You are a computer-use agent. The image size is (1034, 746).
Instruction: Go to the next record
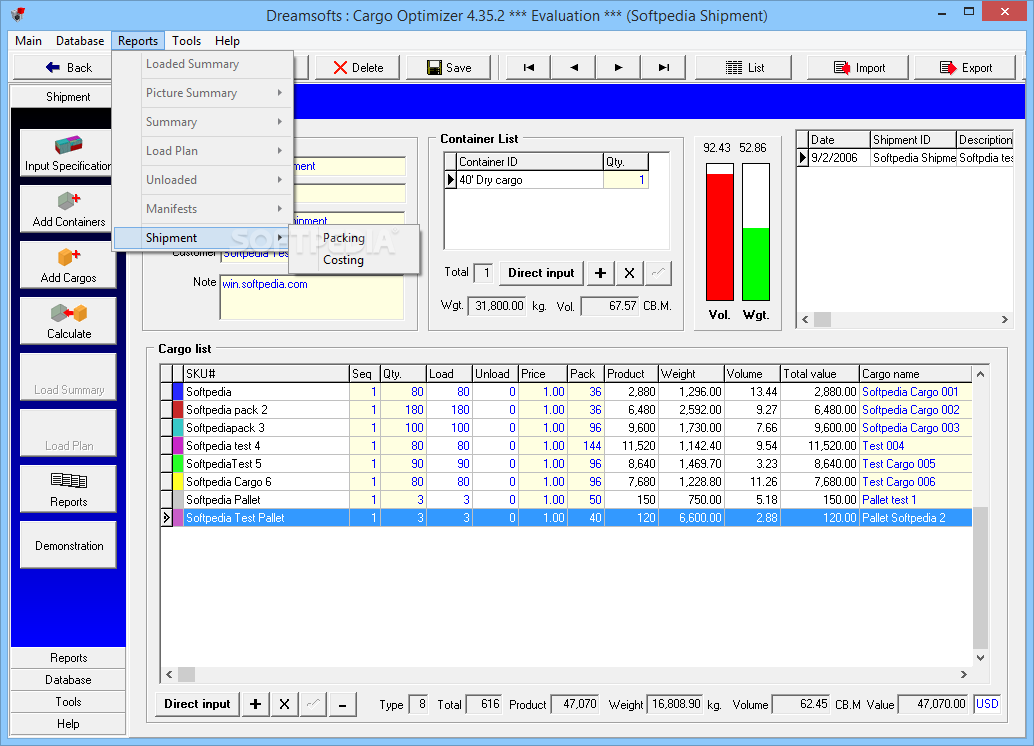[x=618, y=67]
